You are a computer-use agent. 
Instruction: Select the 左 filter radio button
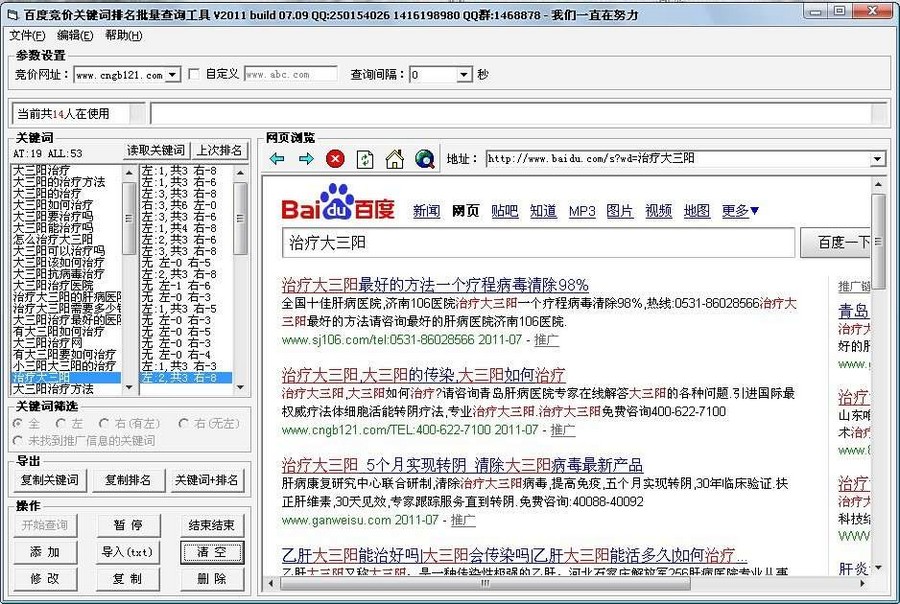tap(61, 424)
